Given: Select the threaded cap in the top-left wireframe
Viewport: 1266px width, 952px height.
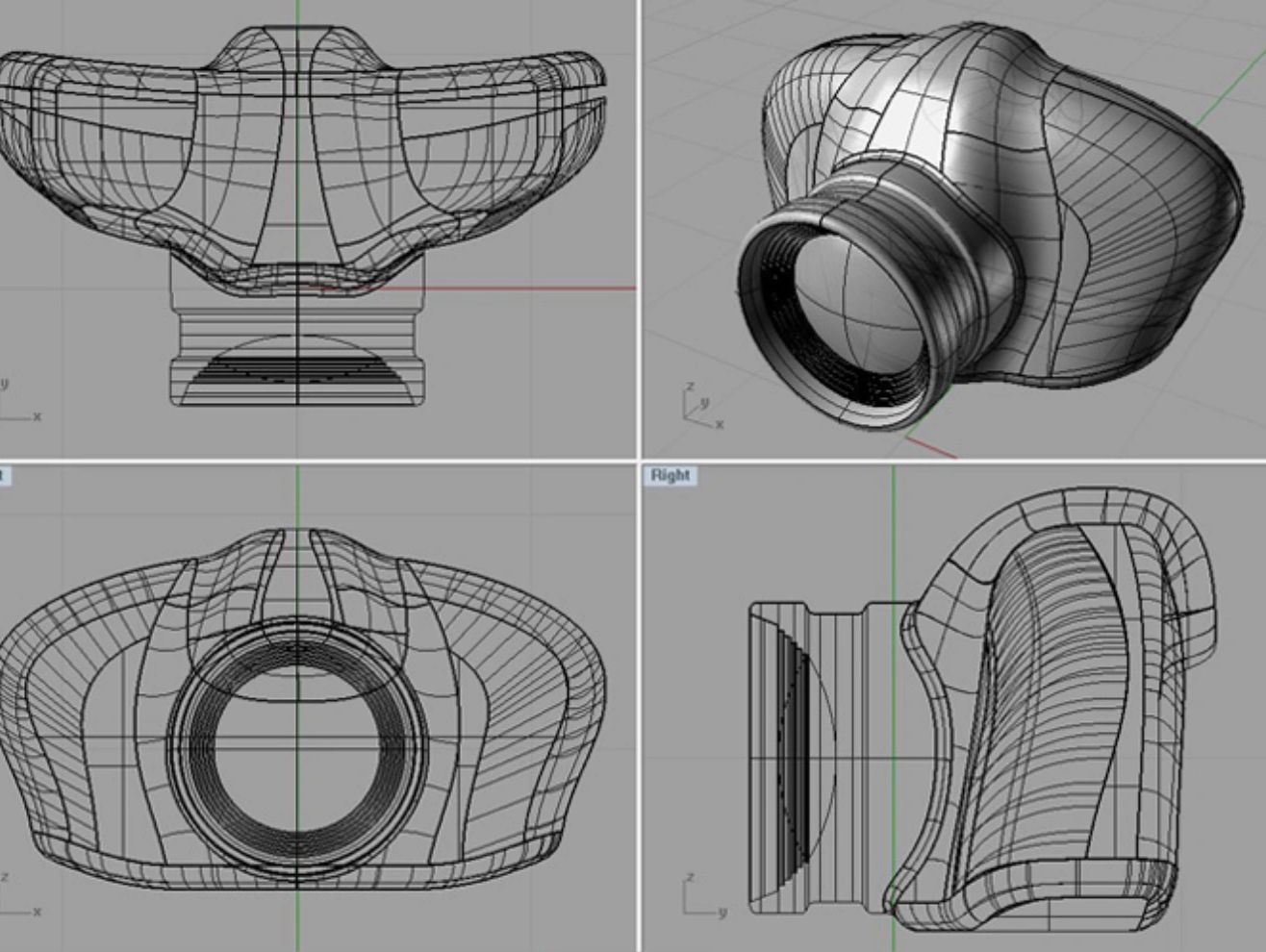Looking at the screenshot, I should click(296, 356).
